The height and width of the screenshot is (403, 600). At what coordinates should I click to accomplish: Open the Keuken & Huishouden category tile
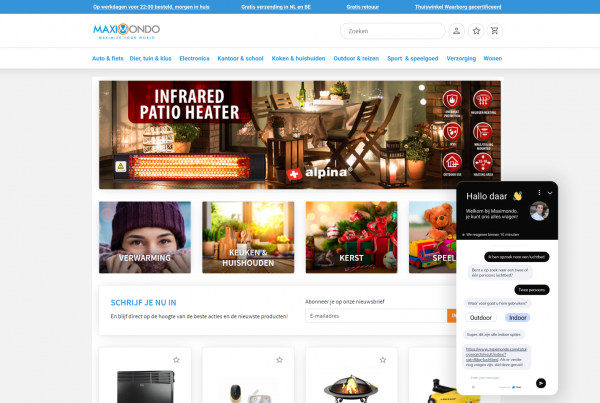click(x=248, y=237)
